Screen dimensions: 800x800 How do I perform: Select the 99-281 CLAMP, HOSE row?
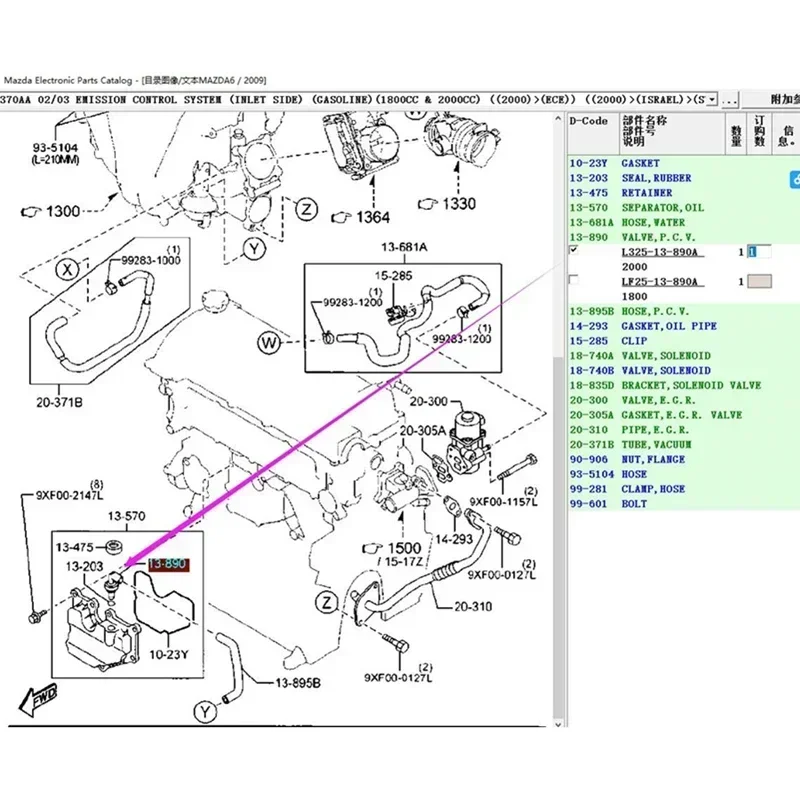[684, 489]
